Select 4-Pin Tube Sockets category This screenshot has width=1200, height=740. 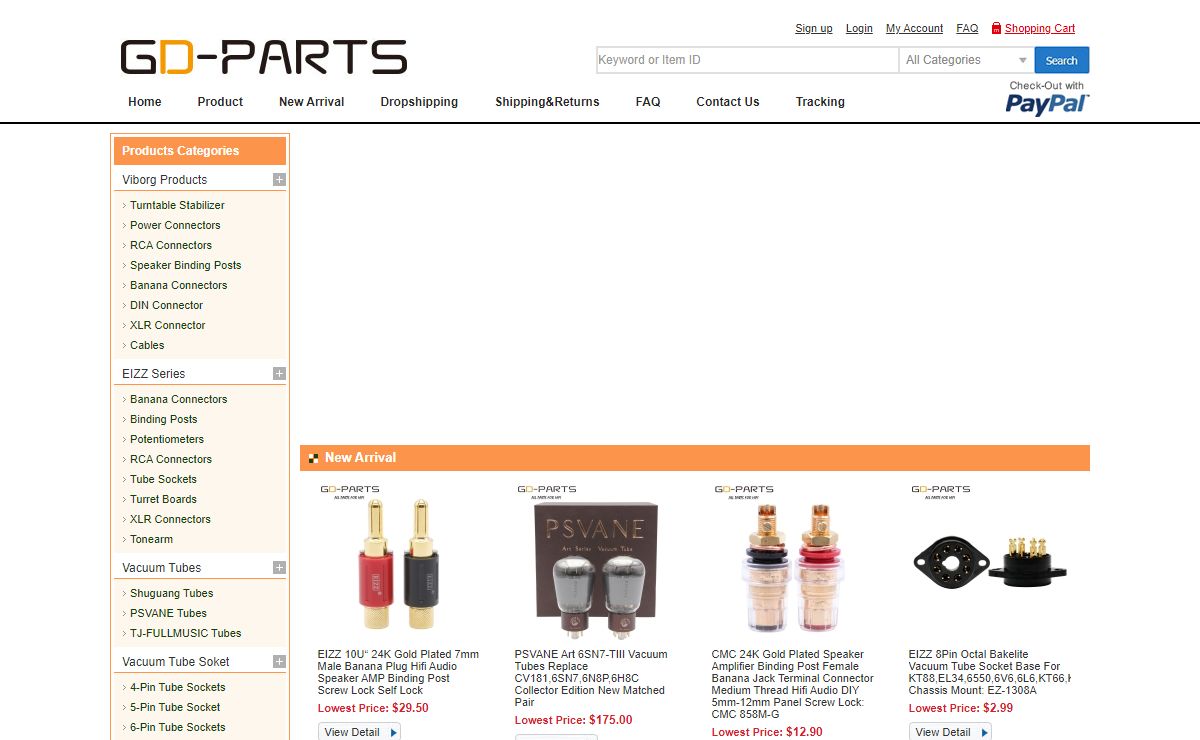pyautogui.click(x=178, y=687)
